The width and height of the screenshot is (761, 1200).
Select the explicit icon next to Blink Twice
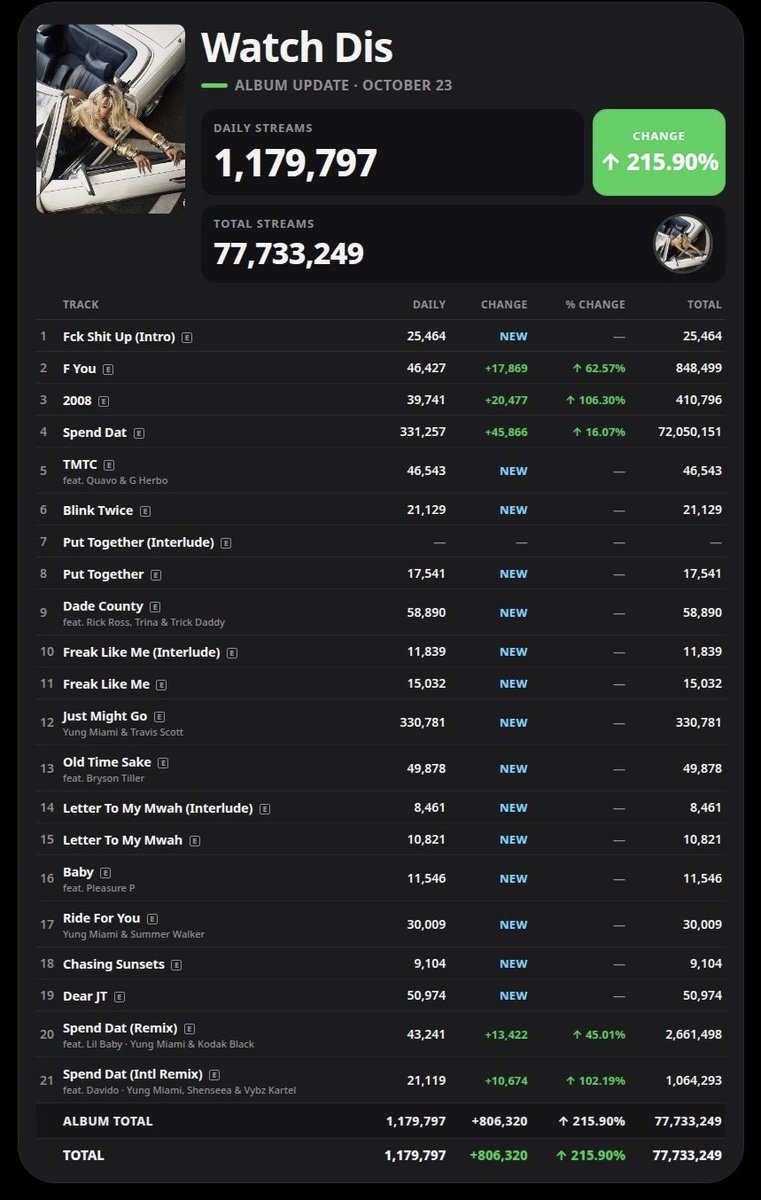[145, 511]
